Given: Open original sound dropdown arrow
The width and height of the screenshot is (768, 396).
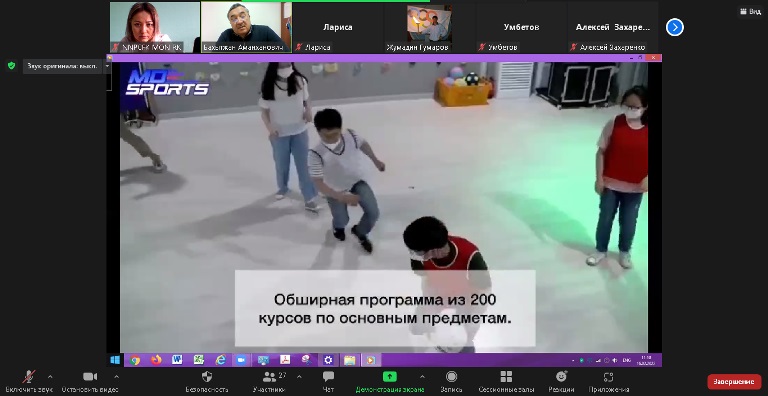Looking at the screenshot, I should coord(107,66).
